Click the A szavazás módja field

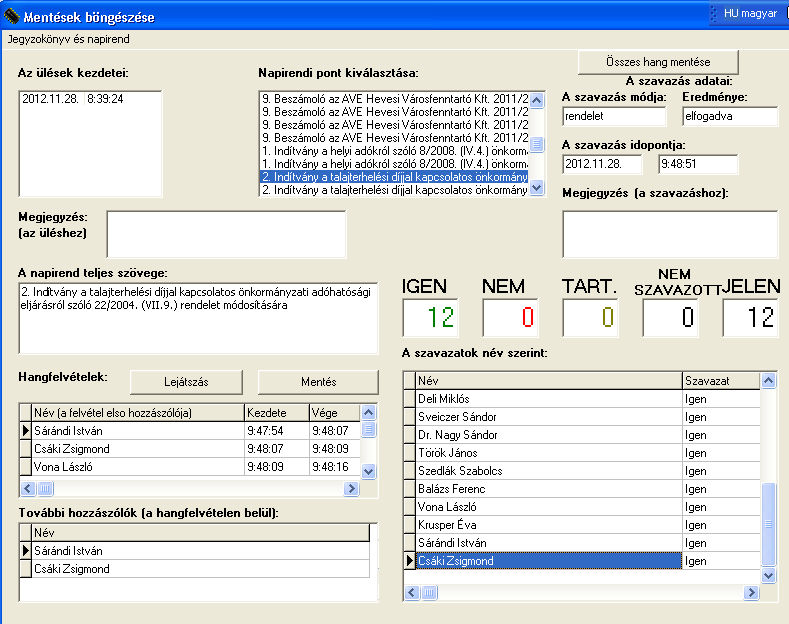tap(614, 116)
